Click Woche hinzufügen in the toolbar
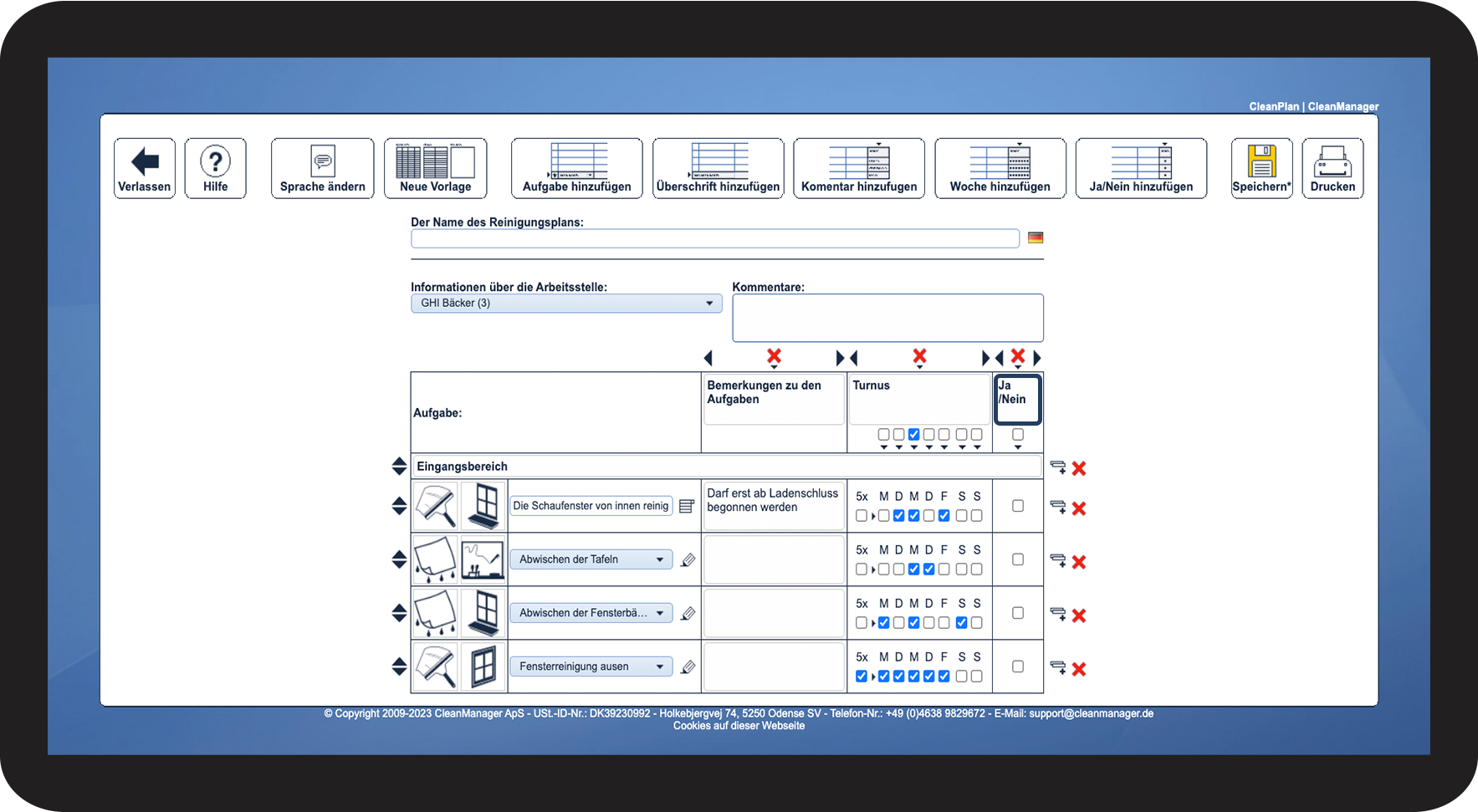Screen dimensions: 1478x812 point(1000,168)
